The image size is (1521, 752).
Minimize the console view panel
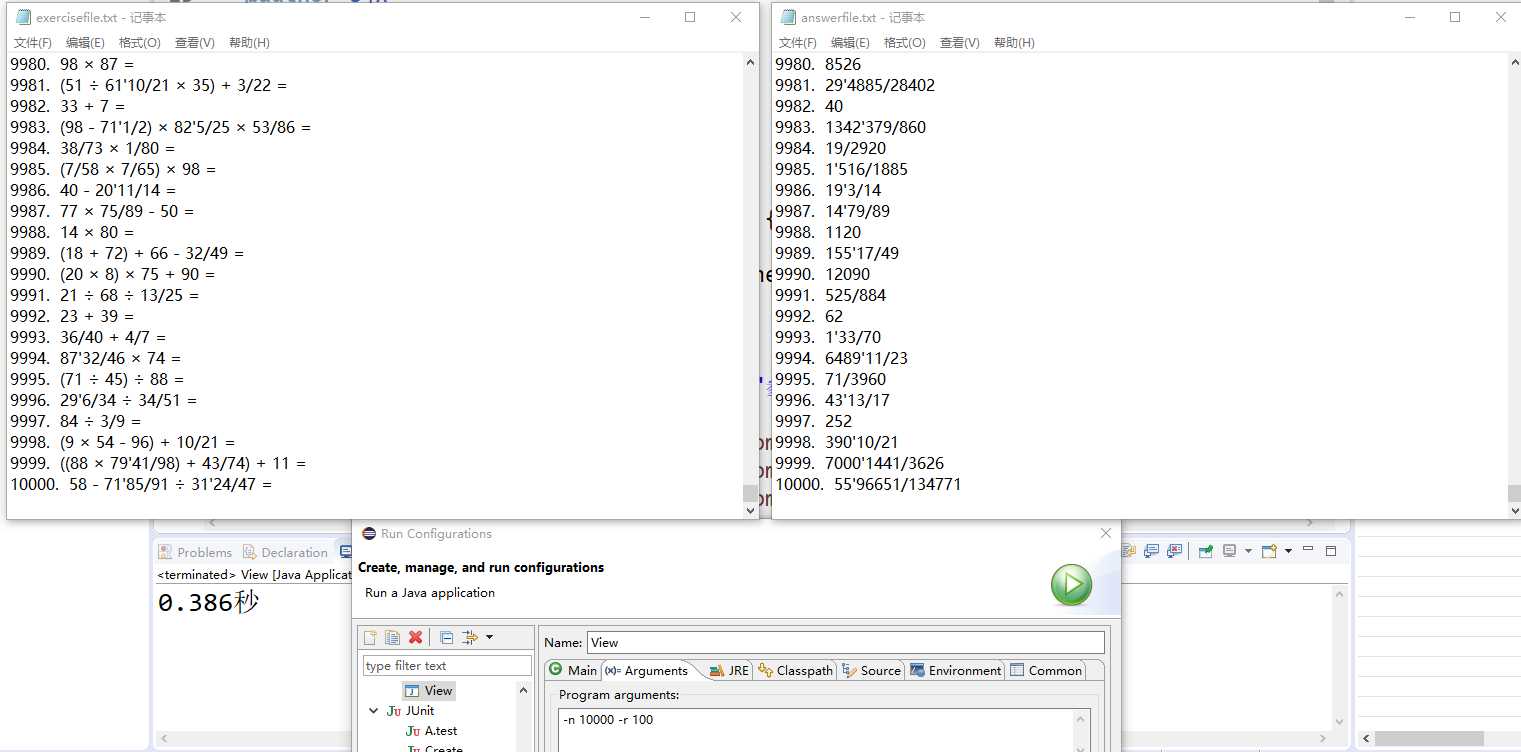click(1308, 550)
